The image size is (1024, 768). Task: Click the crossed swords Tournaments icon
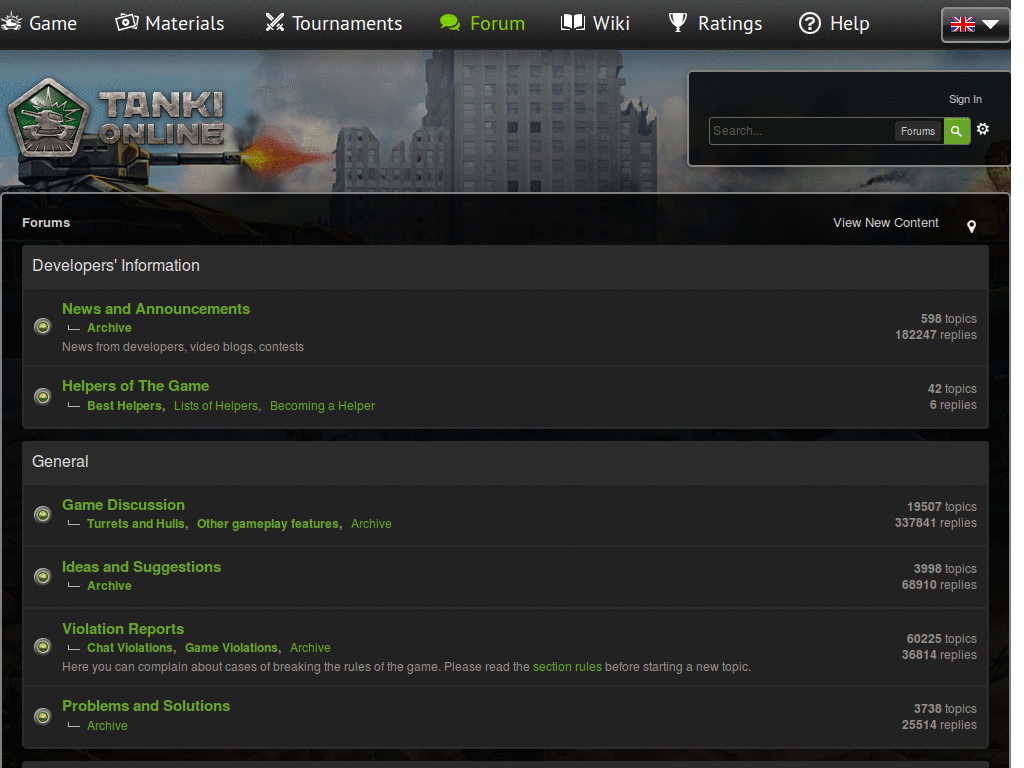(275, 22)
